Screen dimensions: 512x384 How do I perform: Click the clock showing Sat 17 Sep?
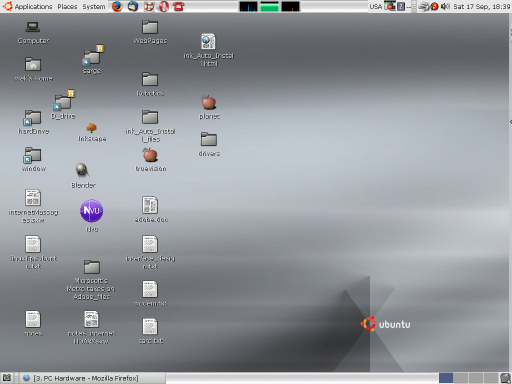click(x=481, y=6)
